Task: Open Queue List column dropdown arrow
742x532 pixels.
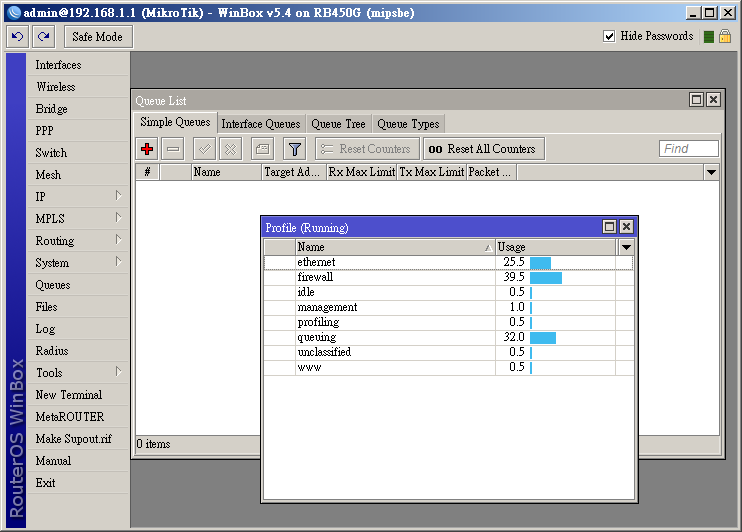Action: coord(711,172)
